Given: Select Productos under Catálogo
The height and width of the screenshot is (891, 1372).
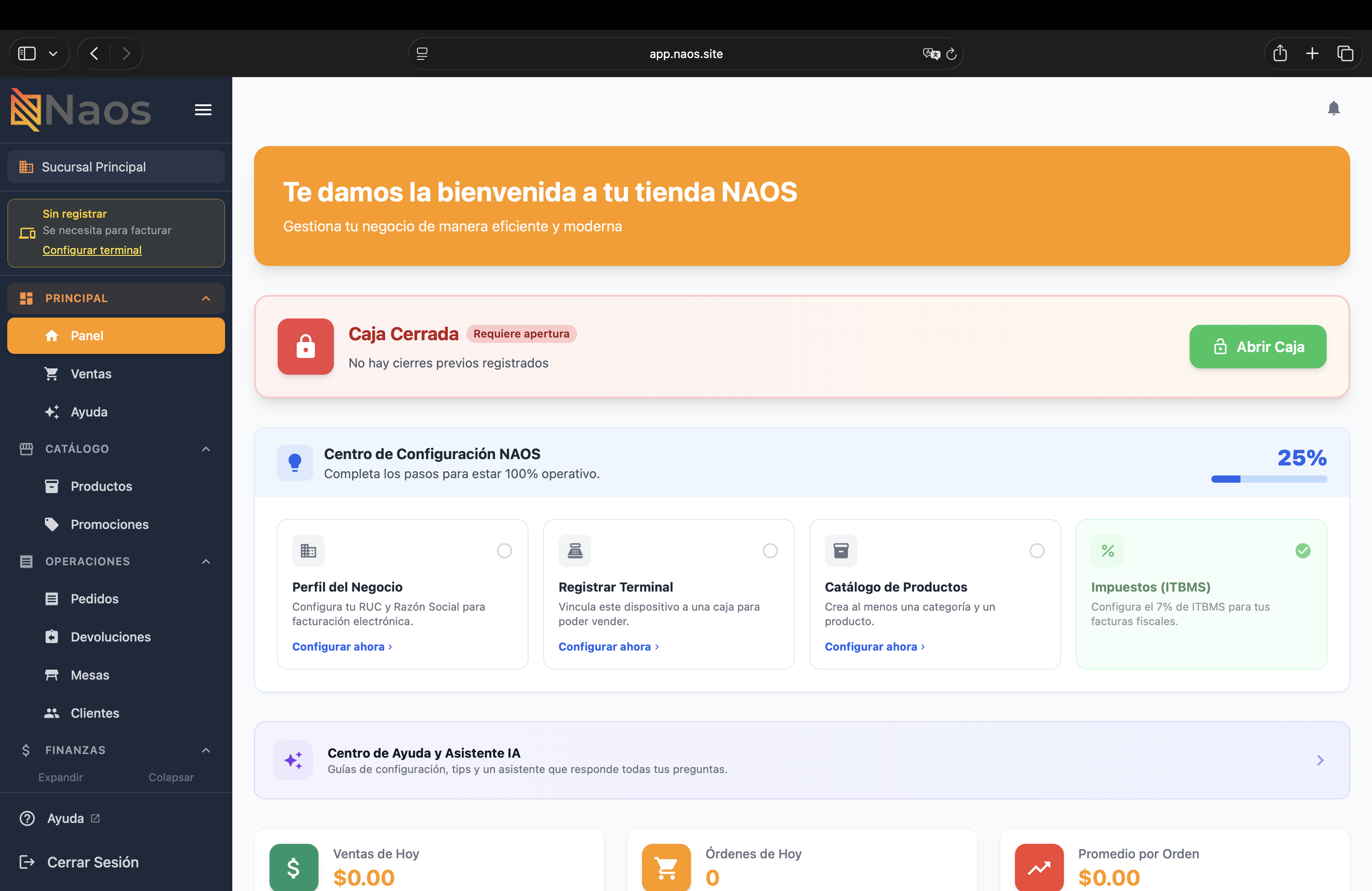Looking at the screenshot, I should tap(101, 486).
